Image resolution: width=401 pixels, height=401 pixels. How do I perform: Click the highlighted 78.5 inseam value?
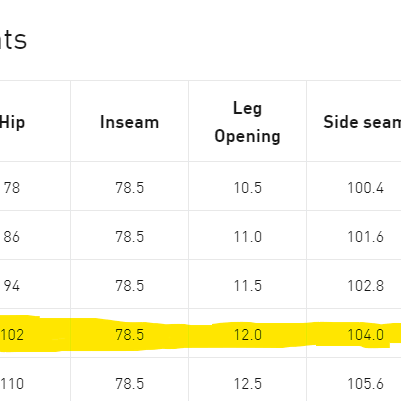(129, 335)
